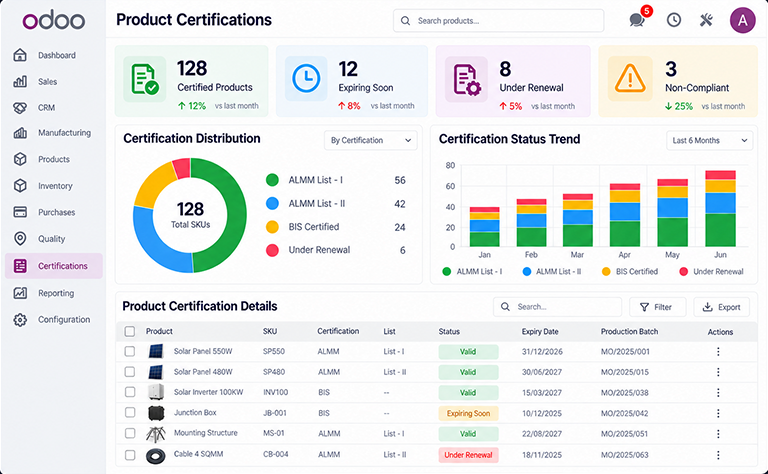This screenshot has height=474, width=768.
Task: Click the Cable 4 SQMM product thumbnail
Action: click(156, 455)
